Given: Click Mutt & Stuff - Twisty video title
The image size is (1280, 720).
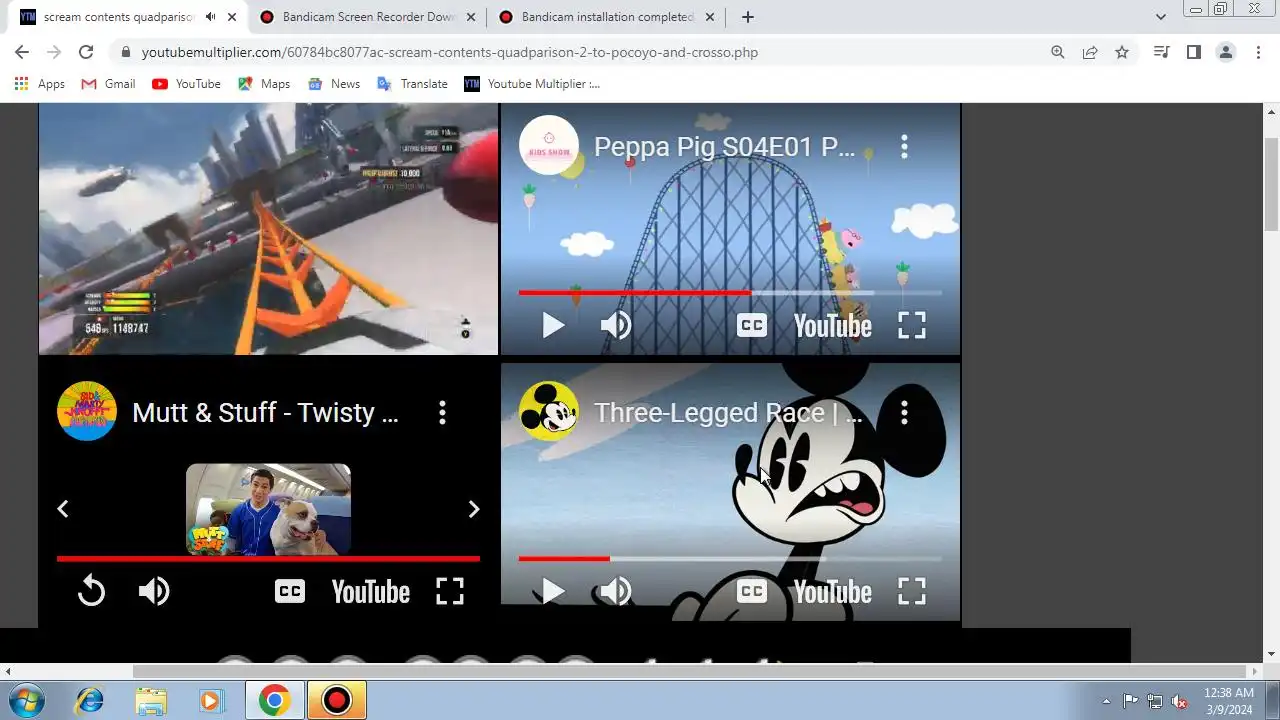Looking at the screenshot, I should pos(265,413).
